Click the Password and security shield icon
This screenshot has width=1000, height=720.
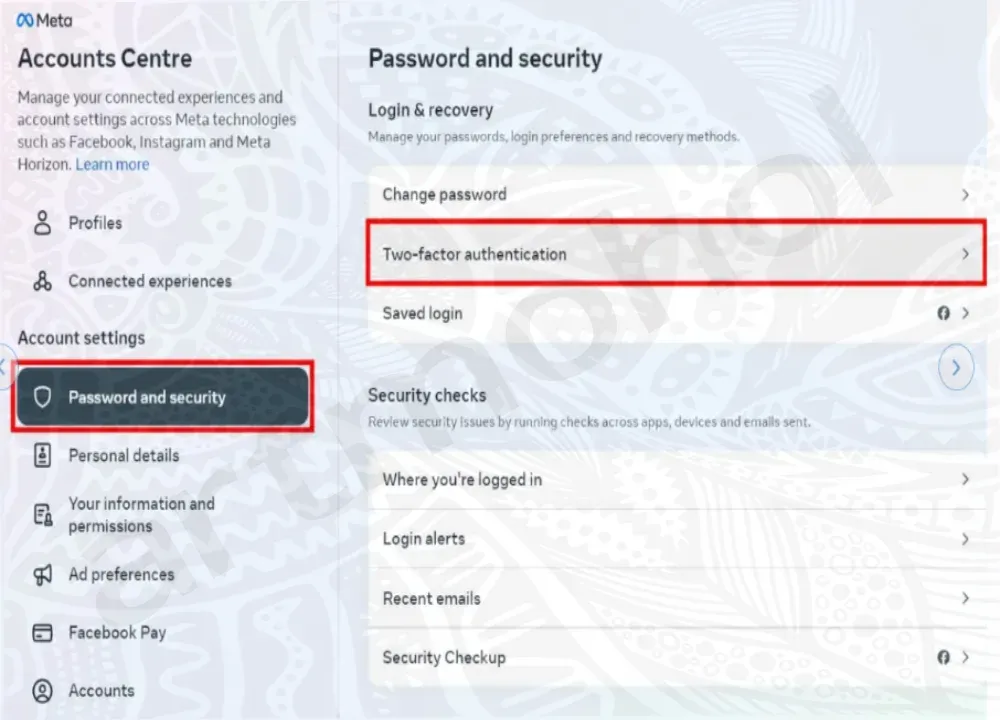[x=42, y=397]
